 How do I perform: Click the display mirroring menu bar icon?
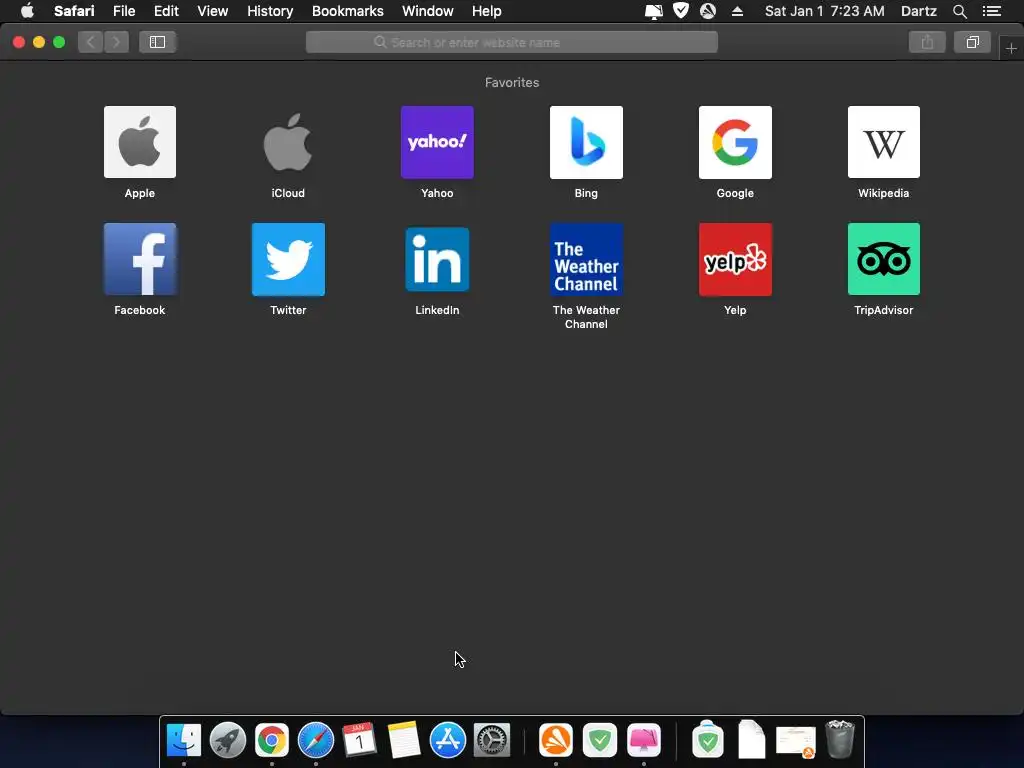point(654,11)
